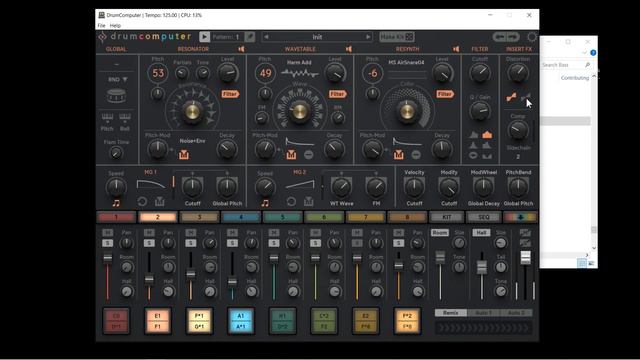Select the first distortion type icon
Viewport: 640px width, 360px height.
click(511, 97)
